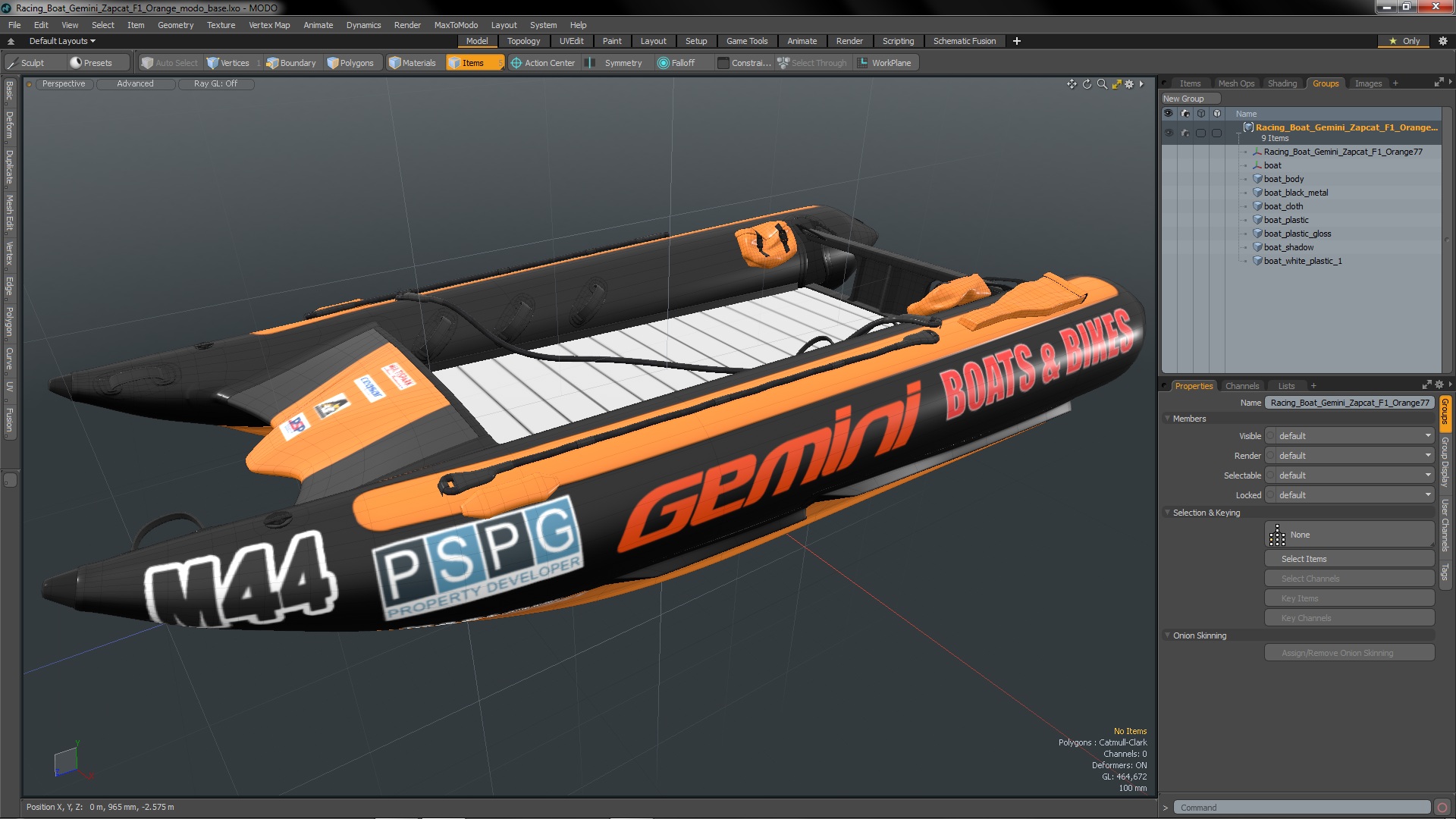Expand the Properties panel to full size
1456x819 pixels.
tap(1426, 385)
